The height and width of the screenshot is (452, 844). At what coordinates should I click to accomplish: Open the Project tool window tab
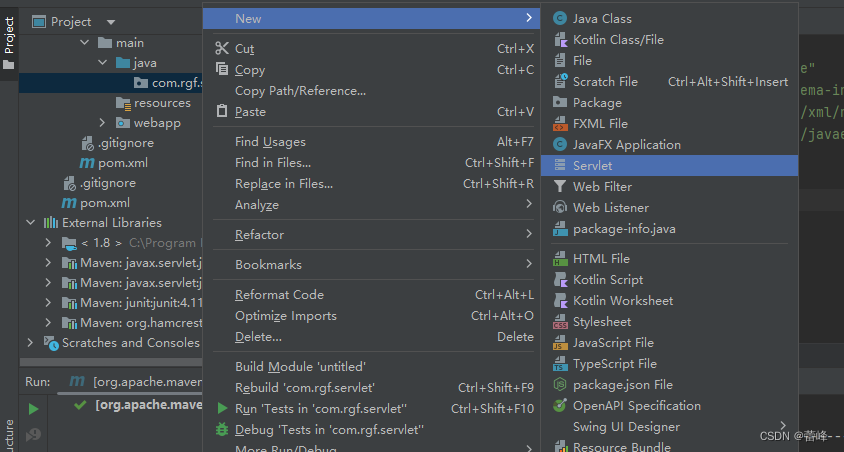[x=9, y=40]
